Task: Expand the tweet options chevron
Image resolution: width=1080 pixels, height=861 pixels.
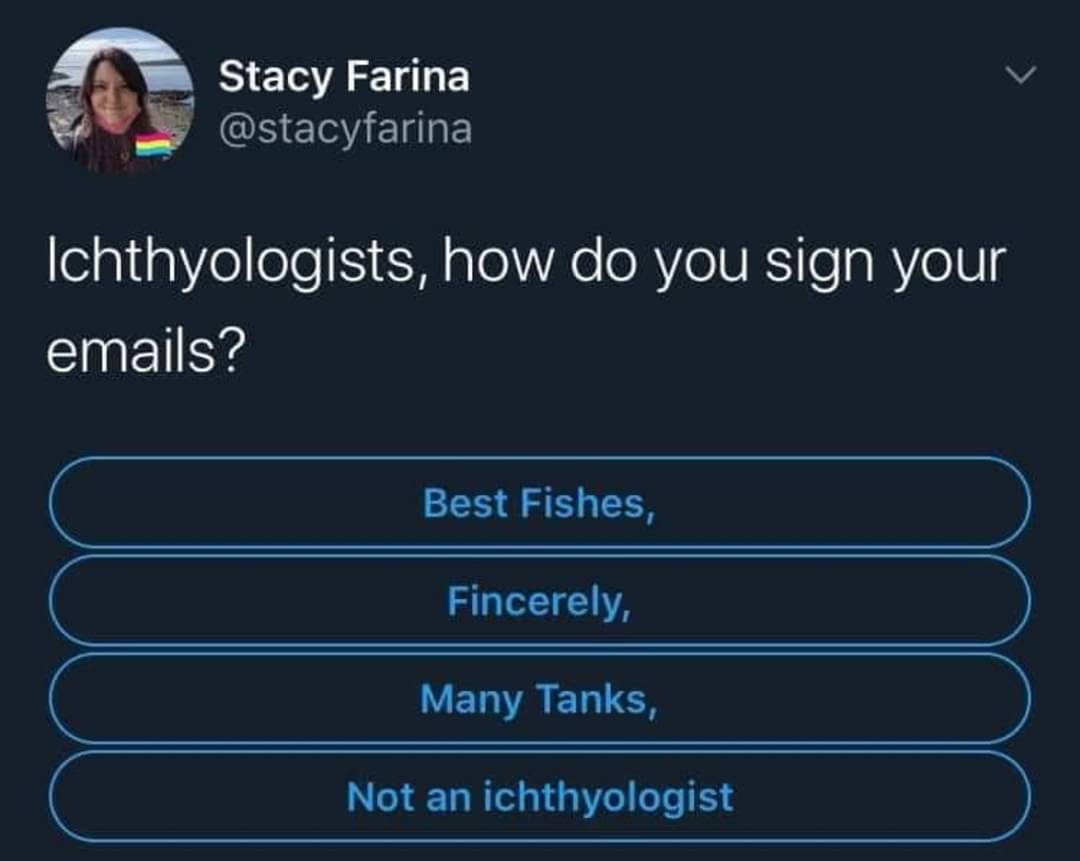Action: click(x=1020, y=75)
